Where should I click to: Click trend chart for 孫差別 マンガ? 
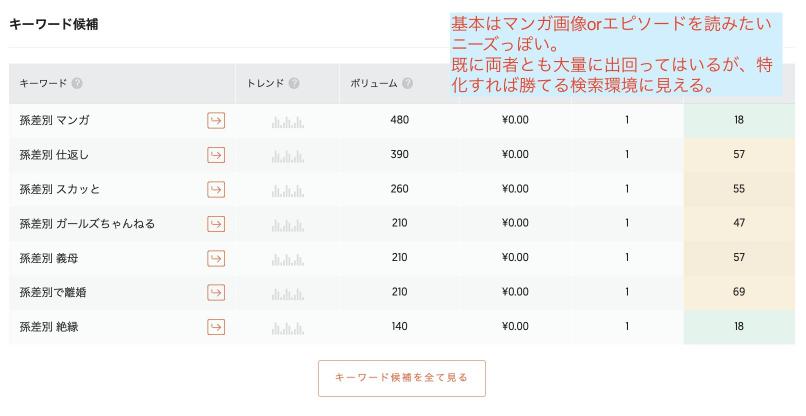(288, 122)
